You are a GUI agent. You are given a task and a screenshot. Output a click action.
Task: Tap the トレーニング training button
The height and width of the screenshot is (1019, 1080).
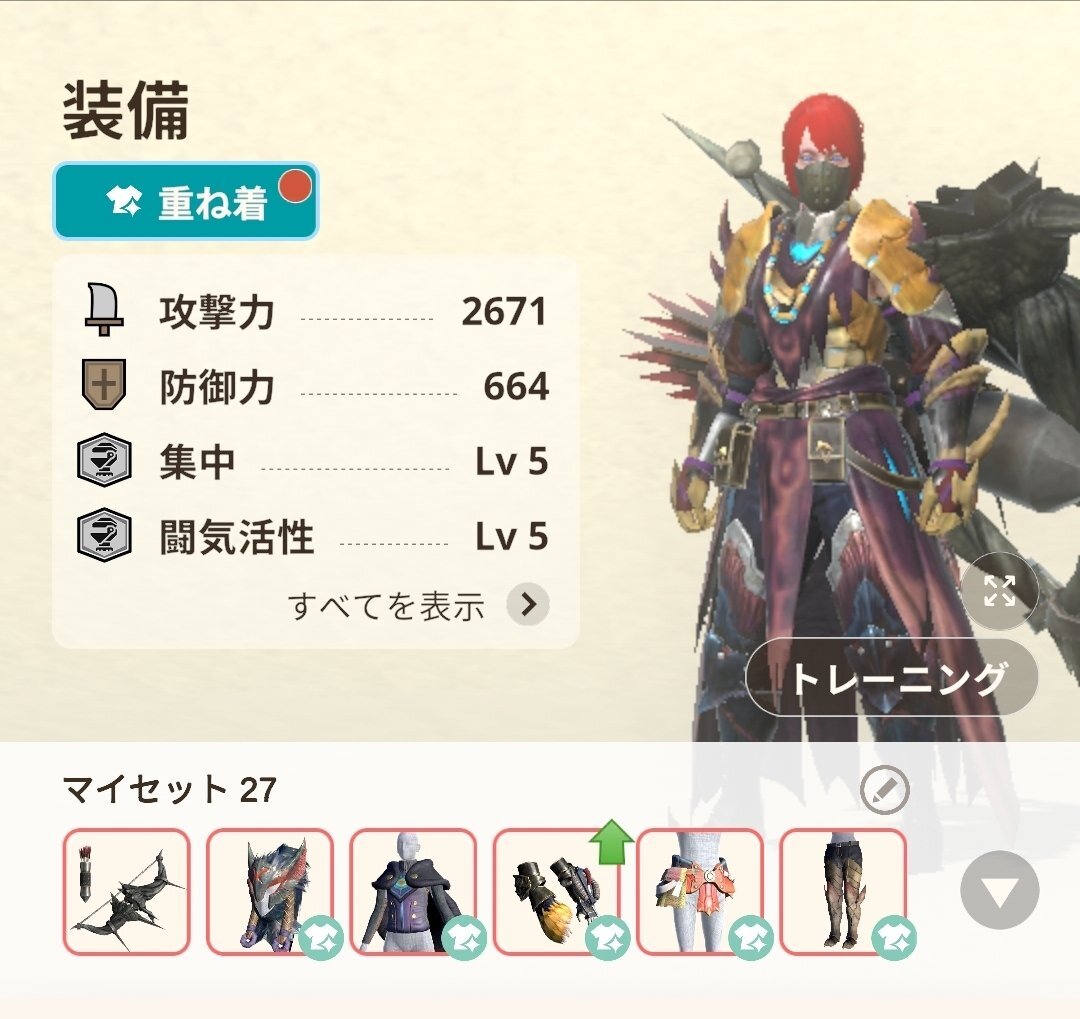coord(892,677)
